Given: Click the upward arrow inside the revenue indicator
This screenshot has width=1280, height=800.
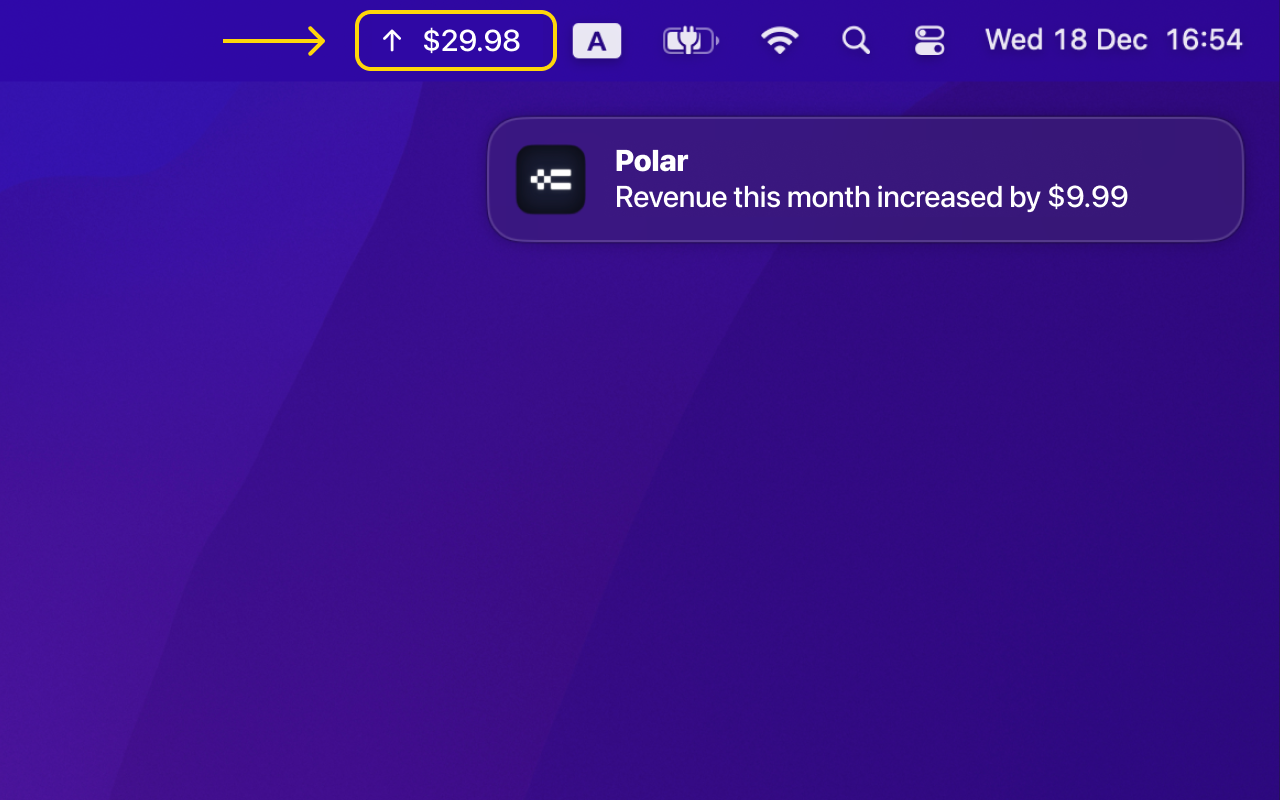Looking at the screenshot, I should 391,40.
